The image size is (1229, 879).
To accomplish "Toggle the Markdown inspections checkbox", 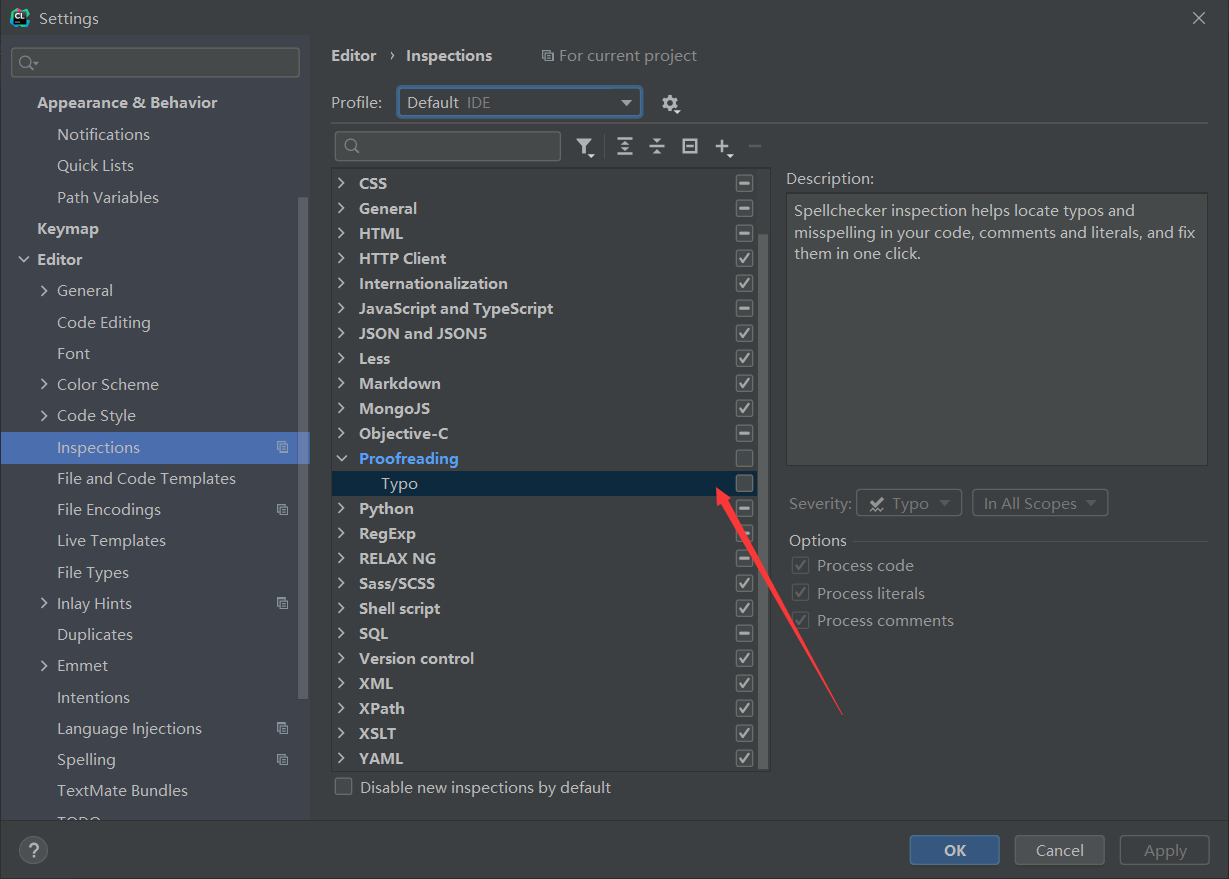I will pos(744,383).
